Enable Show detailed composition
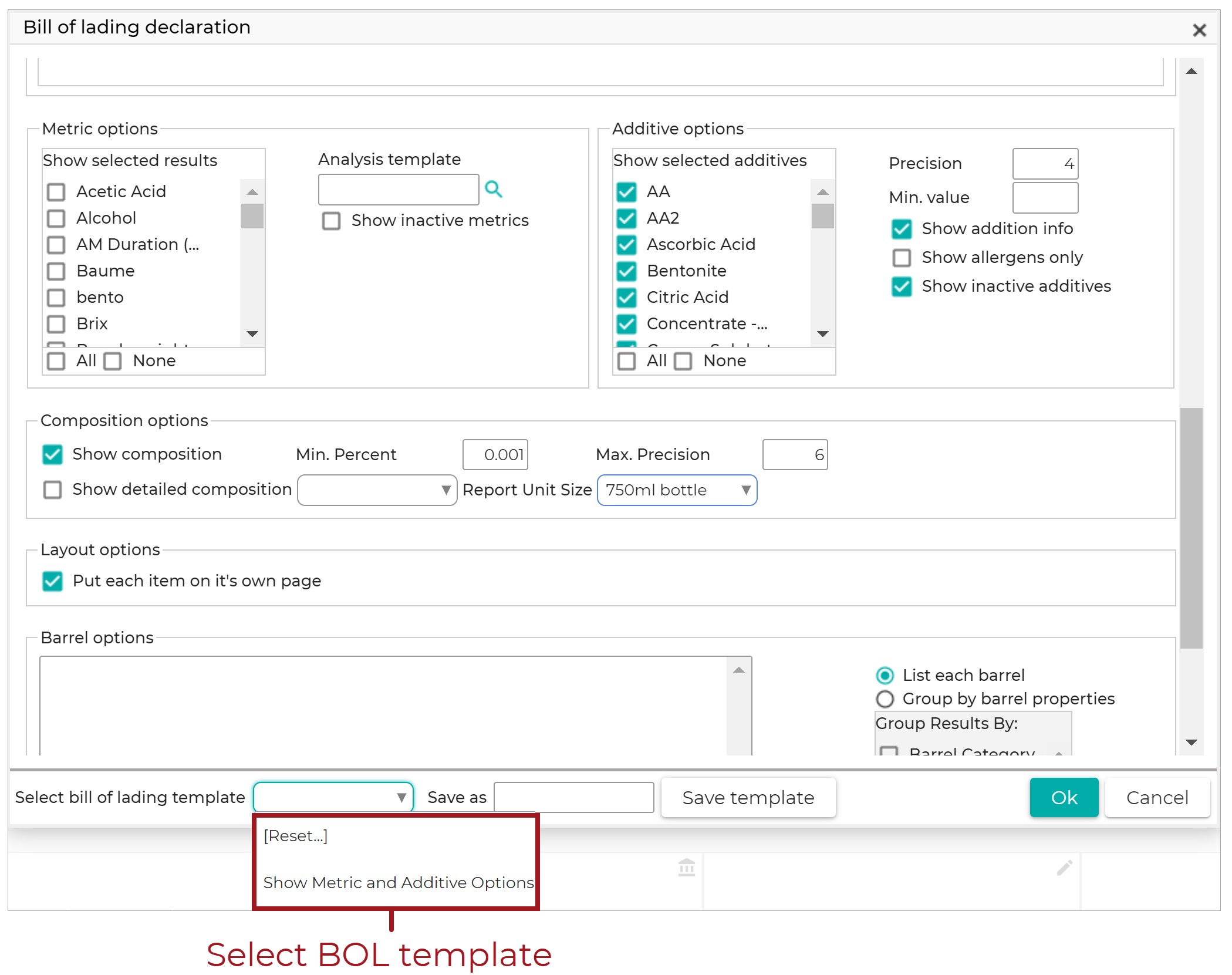The height and width of the screenshot is (975, 1232). tap(53, 490)
